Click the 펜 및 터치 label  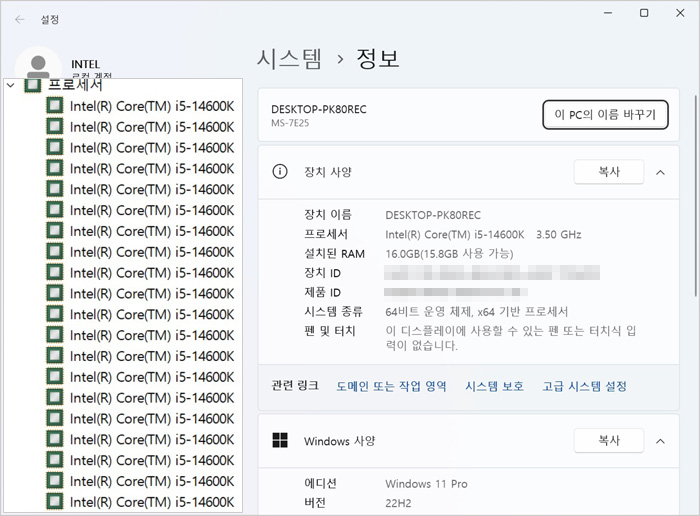[x=329, y=331]
